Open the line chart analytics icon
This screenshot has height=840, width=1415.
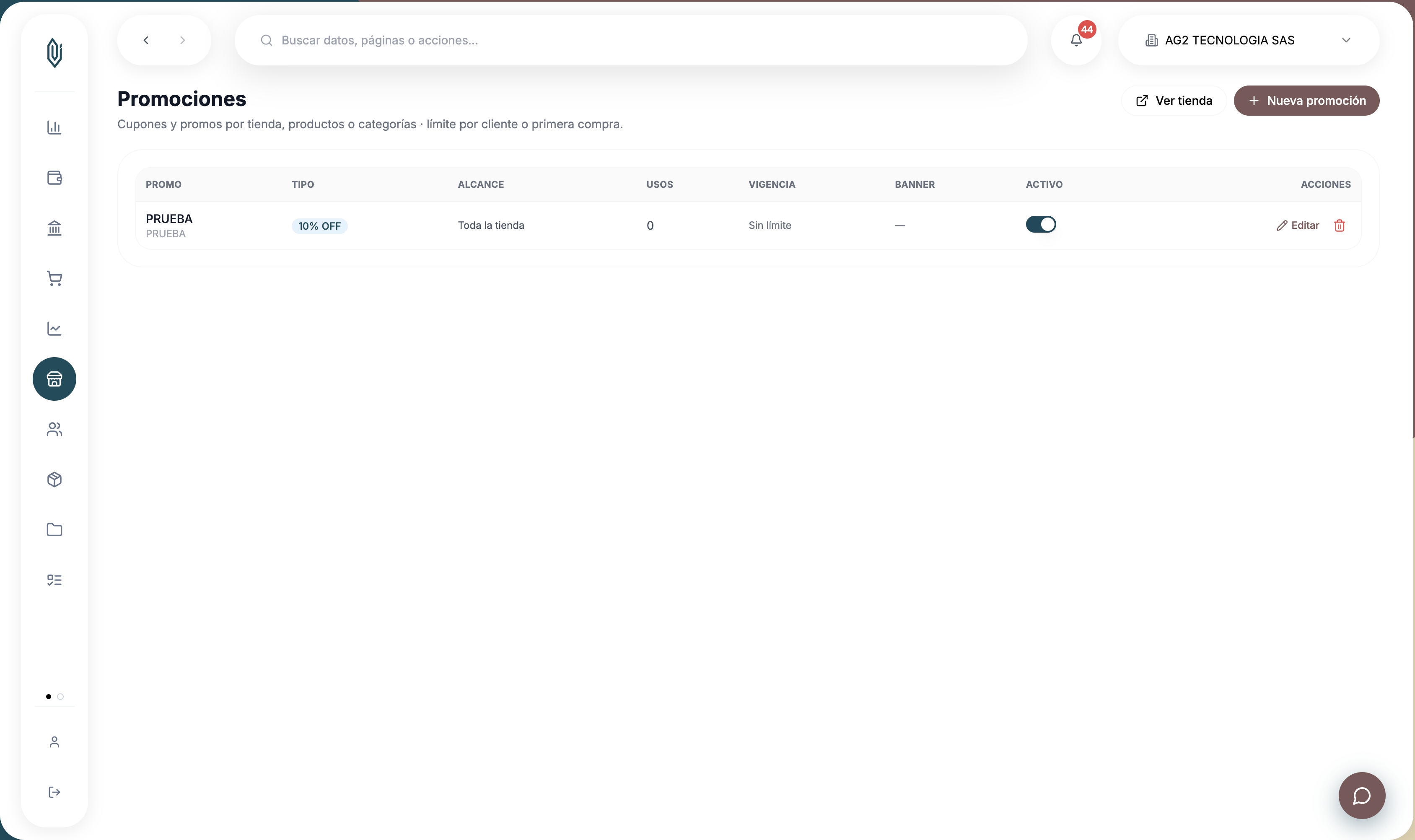pyautogui.click(x=54, y=329)
